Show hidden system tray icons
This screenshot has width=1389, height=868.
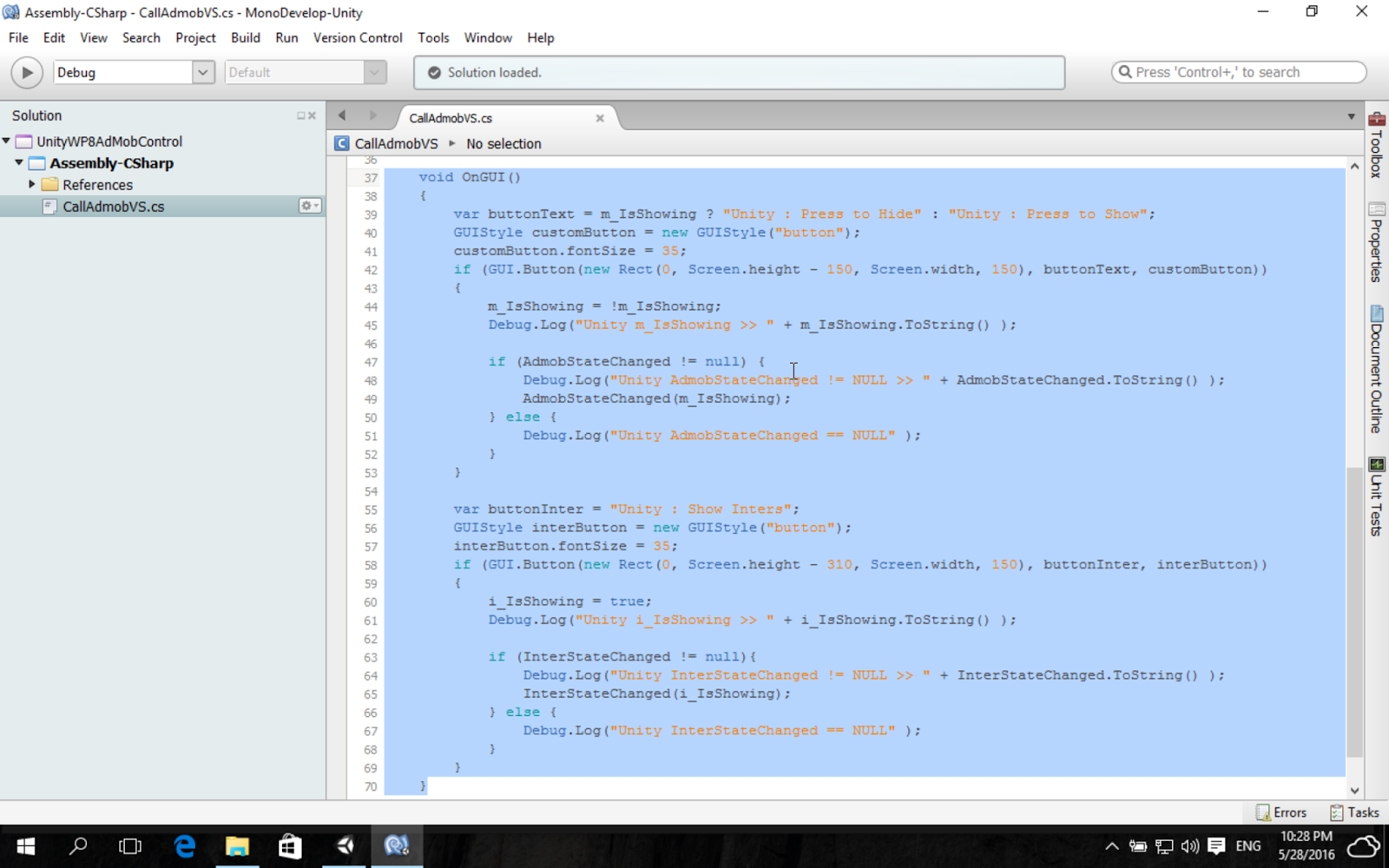coord(1111,846)
